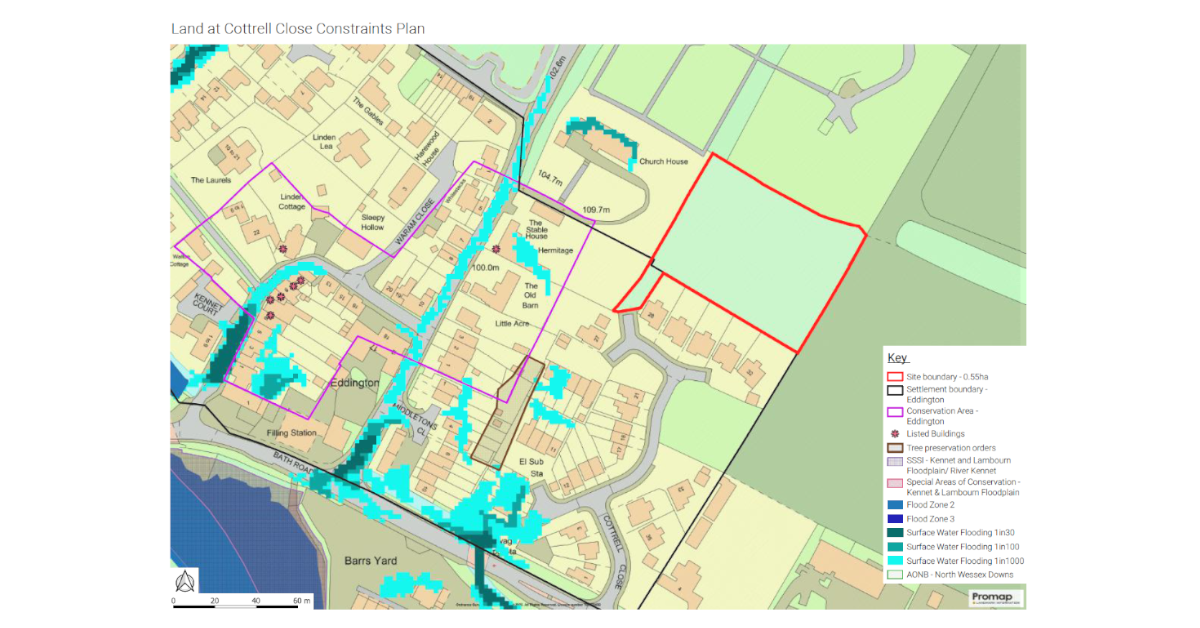Select the Key heading label

pos(897,357)
